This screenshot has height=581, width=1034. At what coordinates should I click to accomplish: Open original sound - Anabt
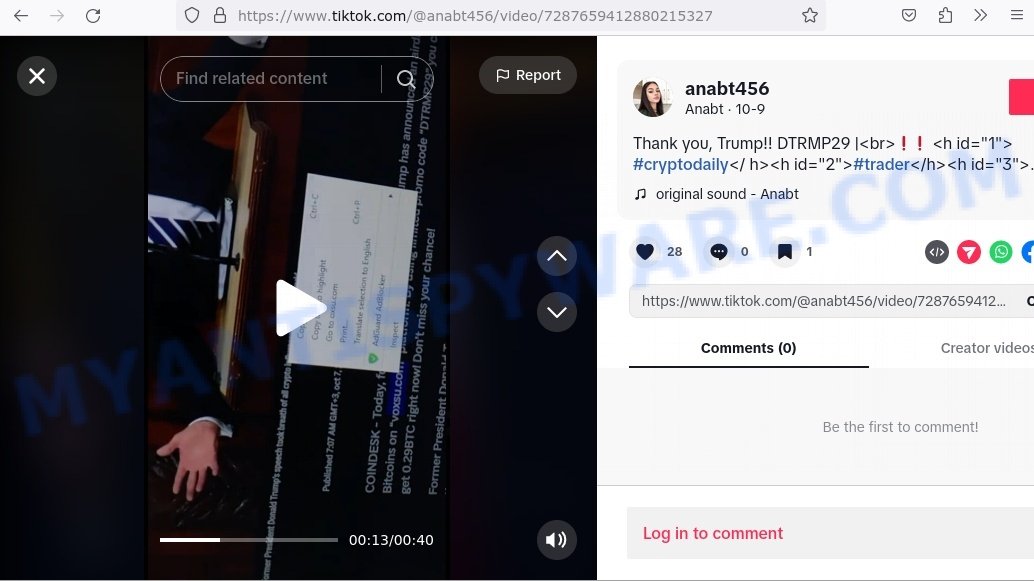[x=727, y=194]
